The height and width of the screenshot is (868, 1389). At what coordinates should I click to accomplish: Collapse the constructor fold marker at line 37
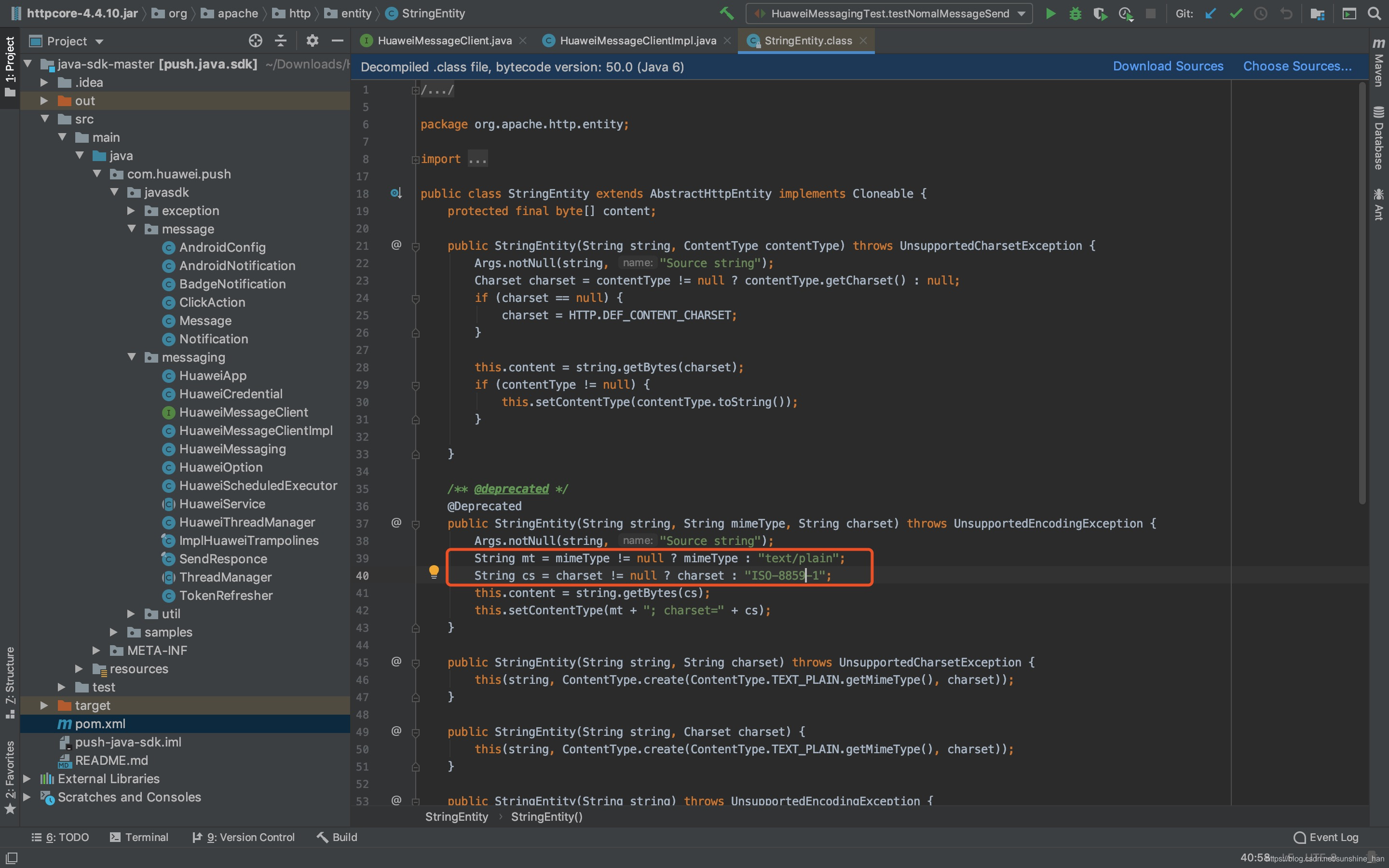(x=416, y=524)
